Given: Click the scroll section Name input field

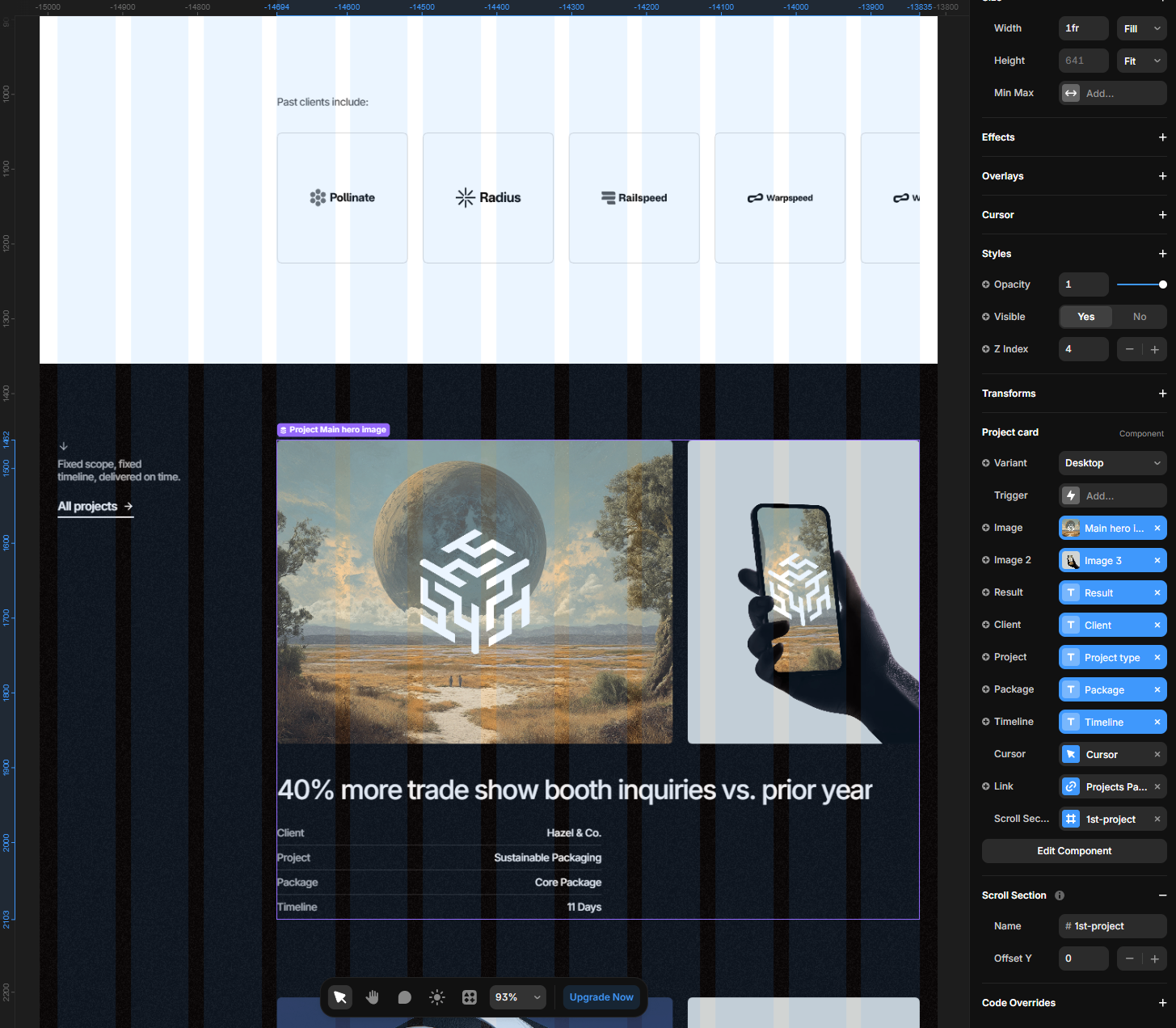Looking at the screenshot, I should (1112, 926).
